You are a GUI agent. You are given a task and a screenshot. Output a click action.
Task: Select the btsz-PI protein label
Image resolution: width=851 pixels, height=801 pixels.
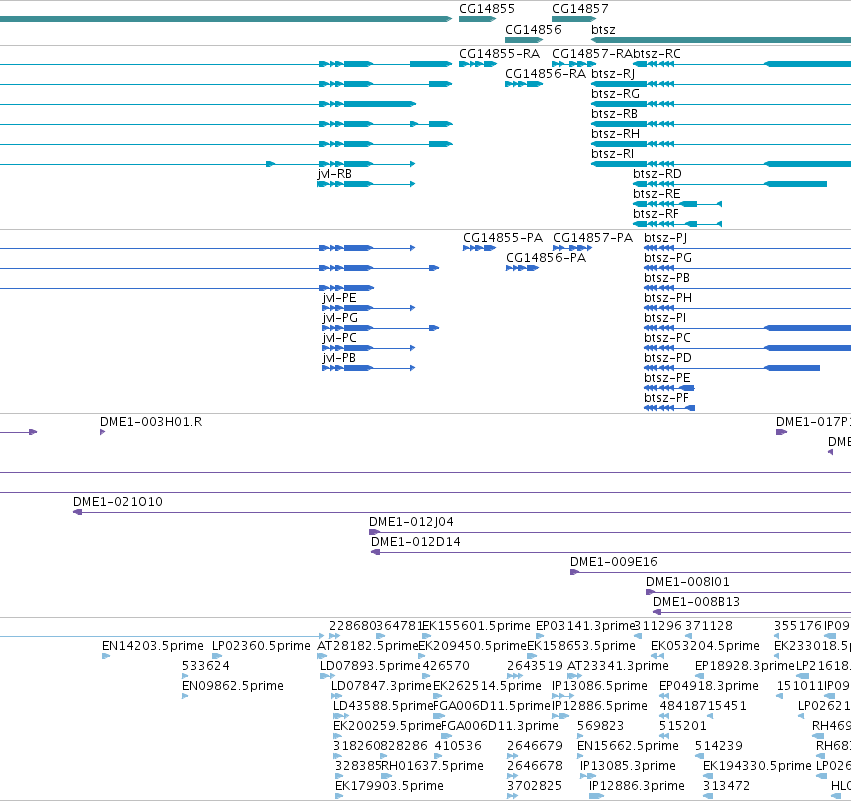(665, 318)
